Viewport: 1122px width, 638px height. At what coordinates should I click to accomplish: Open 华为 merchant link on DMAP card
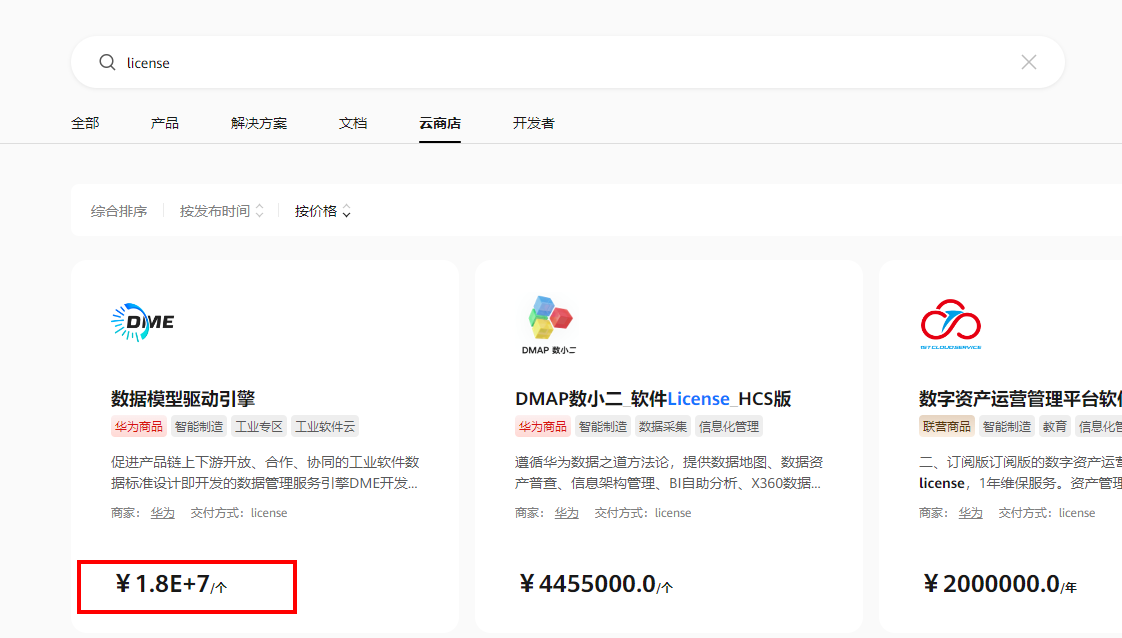(567, 513)
